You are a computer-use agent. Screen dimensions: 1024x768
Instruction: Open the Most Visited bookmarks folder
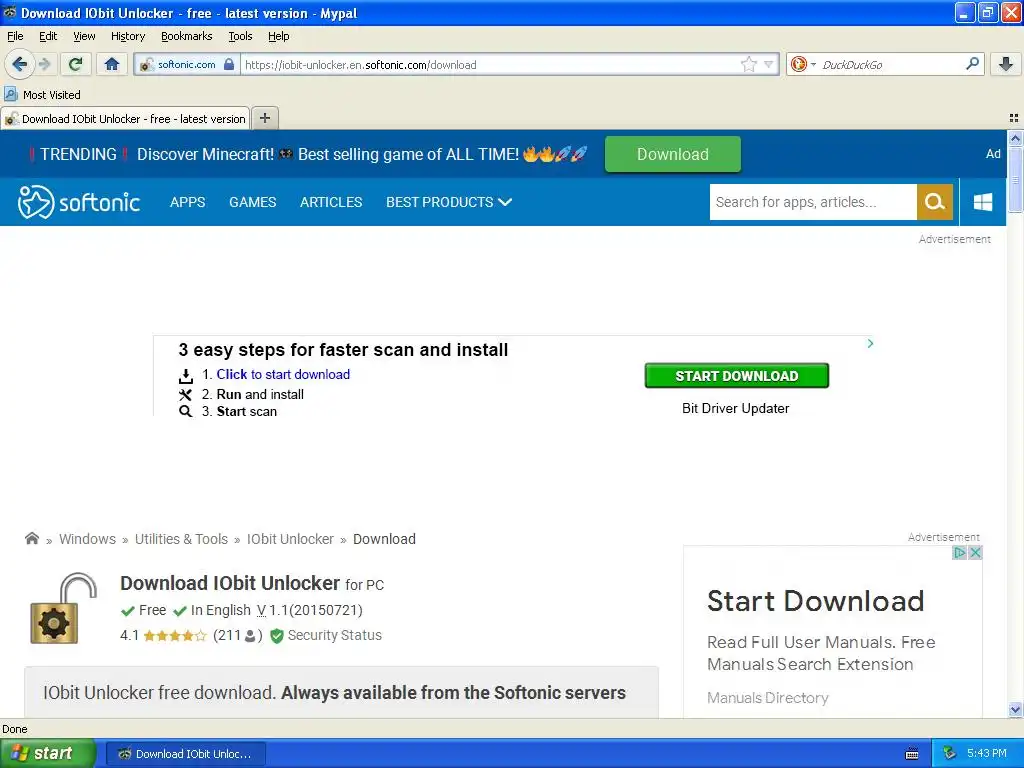point(42,95)
